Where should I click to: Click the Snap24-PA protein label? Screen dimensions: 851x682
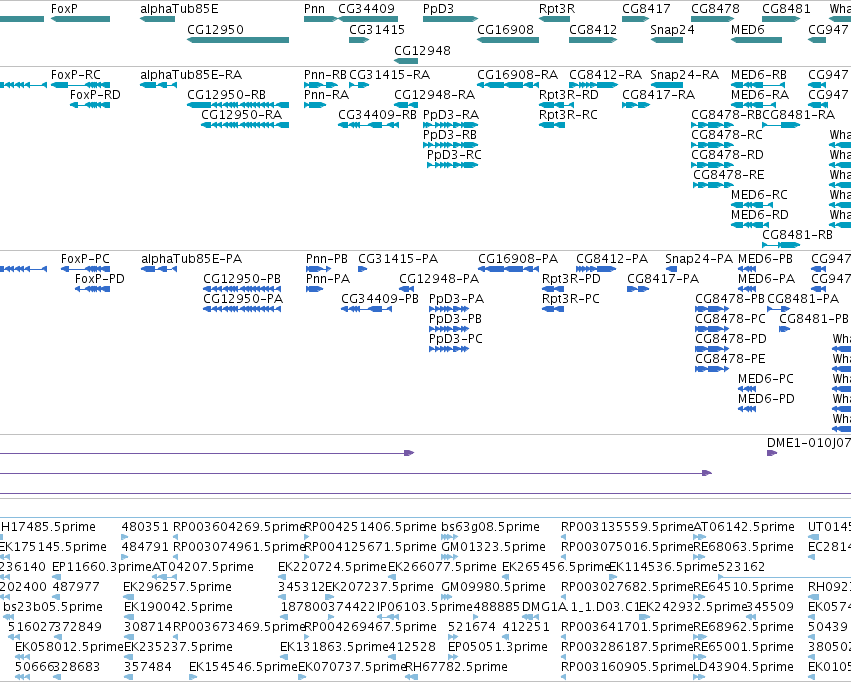698,258
